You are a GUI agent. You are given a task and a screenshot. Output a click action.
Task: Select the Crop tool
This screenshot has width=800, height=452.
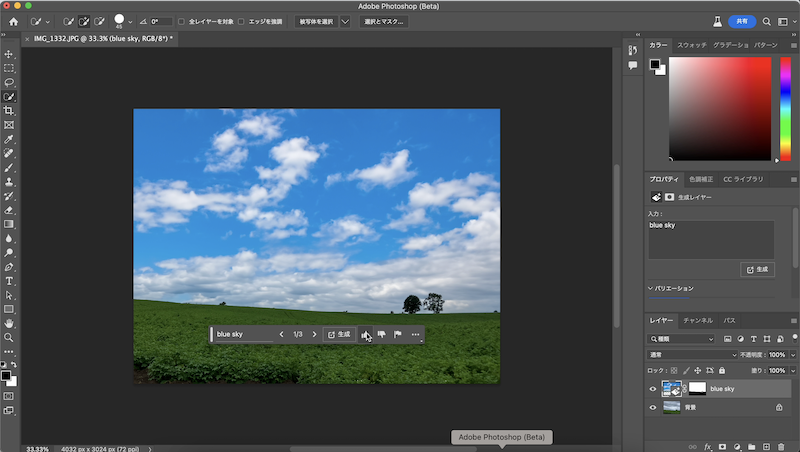point(9,111)
